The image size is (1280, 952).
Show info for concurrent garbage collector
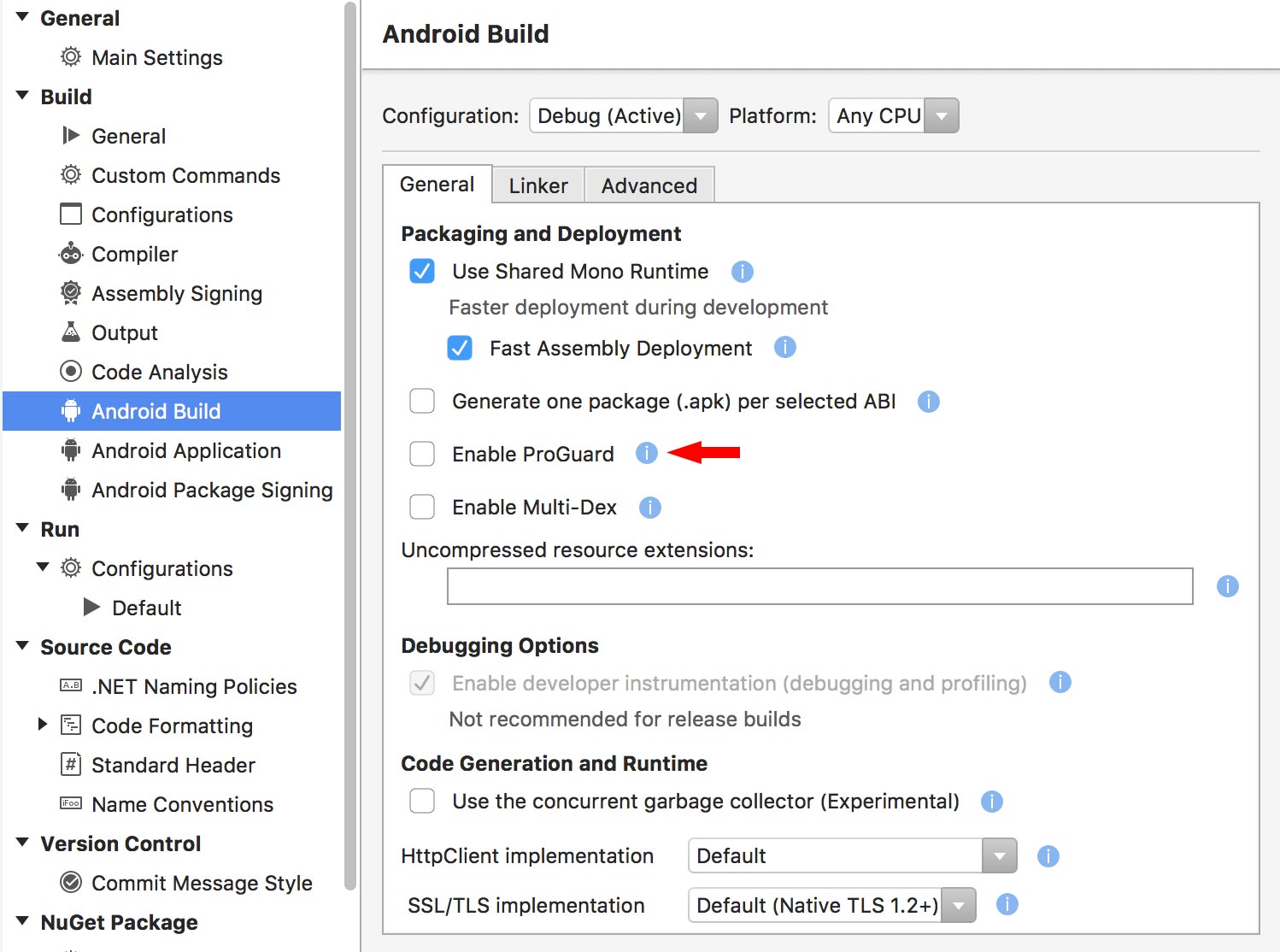coord(992,802)
